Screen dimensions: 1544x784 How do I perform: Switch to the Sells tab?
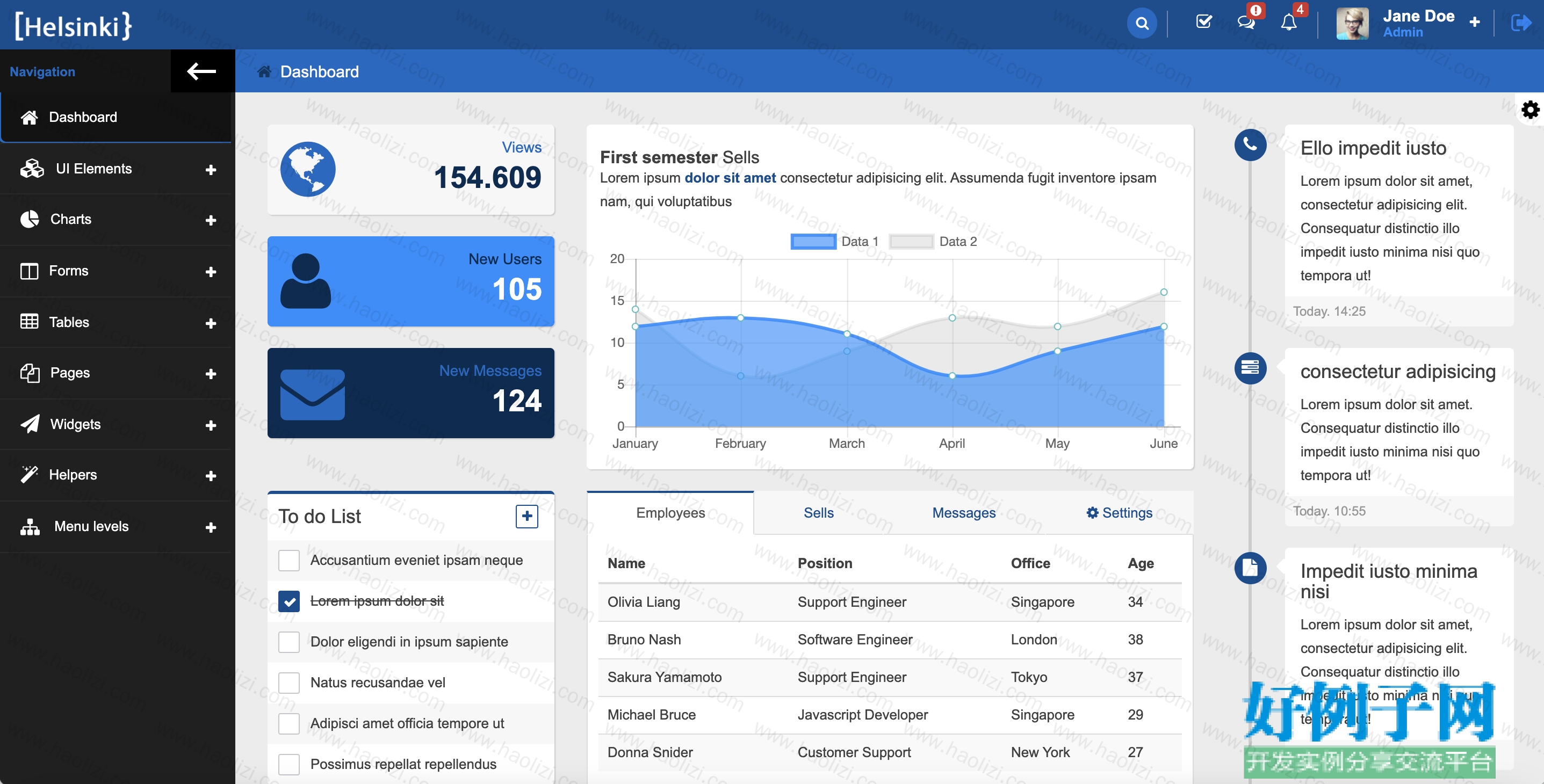(818, 513)
